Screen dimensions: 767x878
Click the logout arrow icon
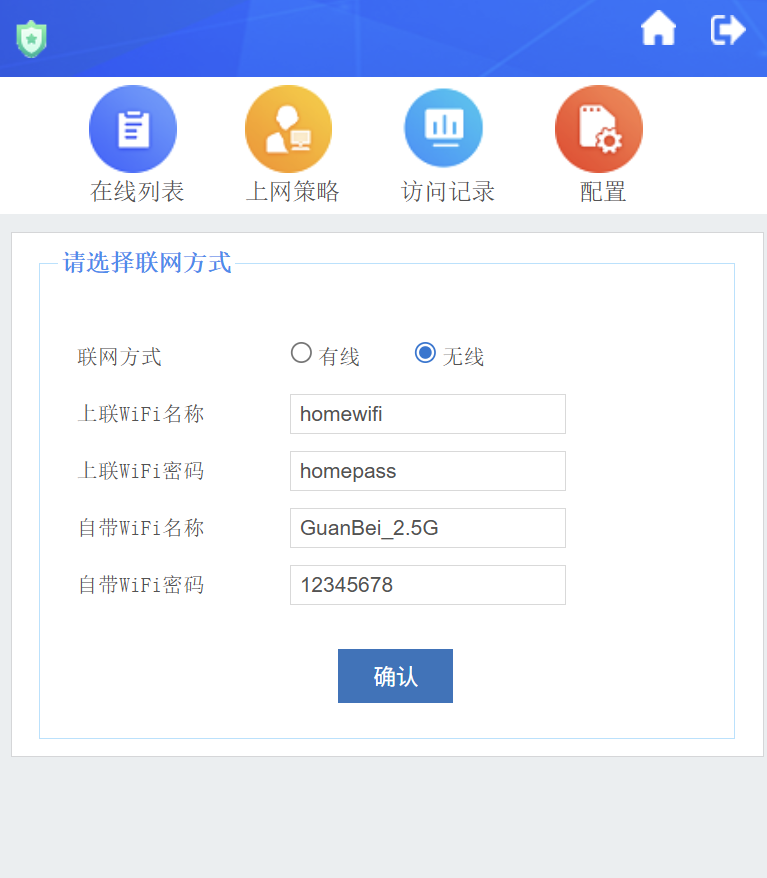728,30
